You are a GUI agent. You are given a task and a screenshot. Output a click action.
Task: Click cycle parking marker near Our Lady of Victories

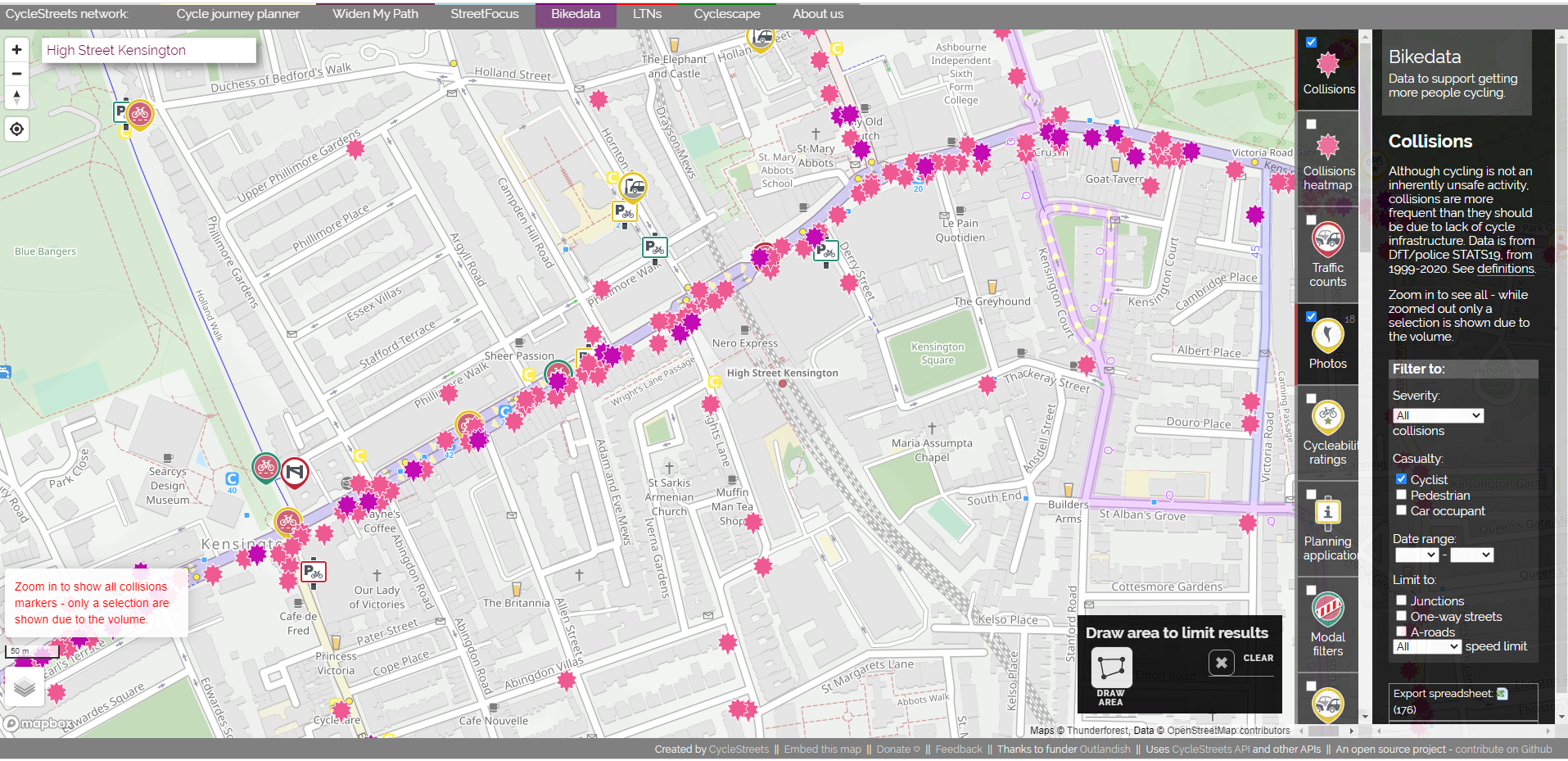[314, 572]
